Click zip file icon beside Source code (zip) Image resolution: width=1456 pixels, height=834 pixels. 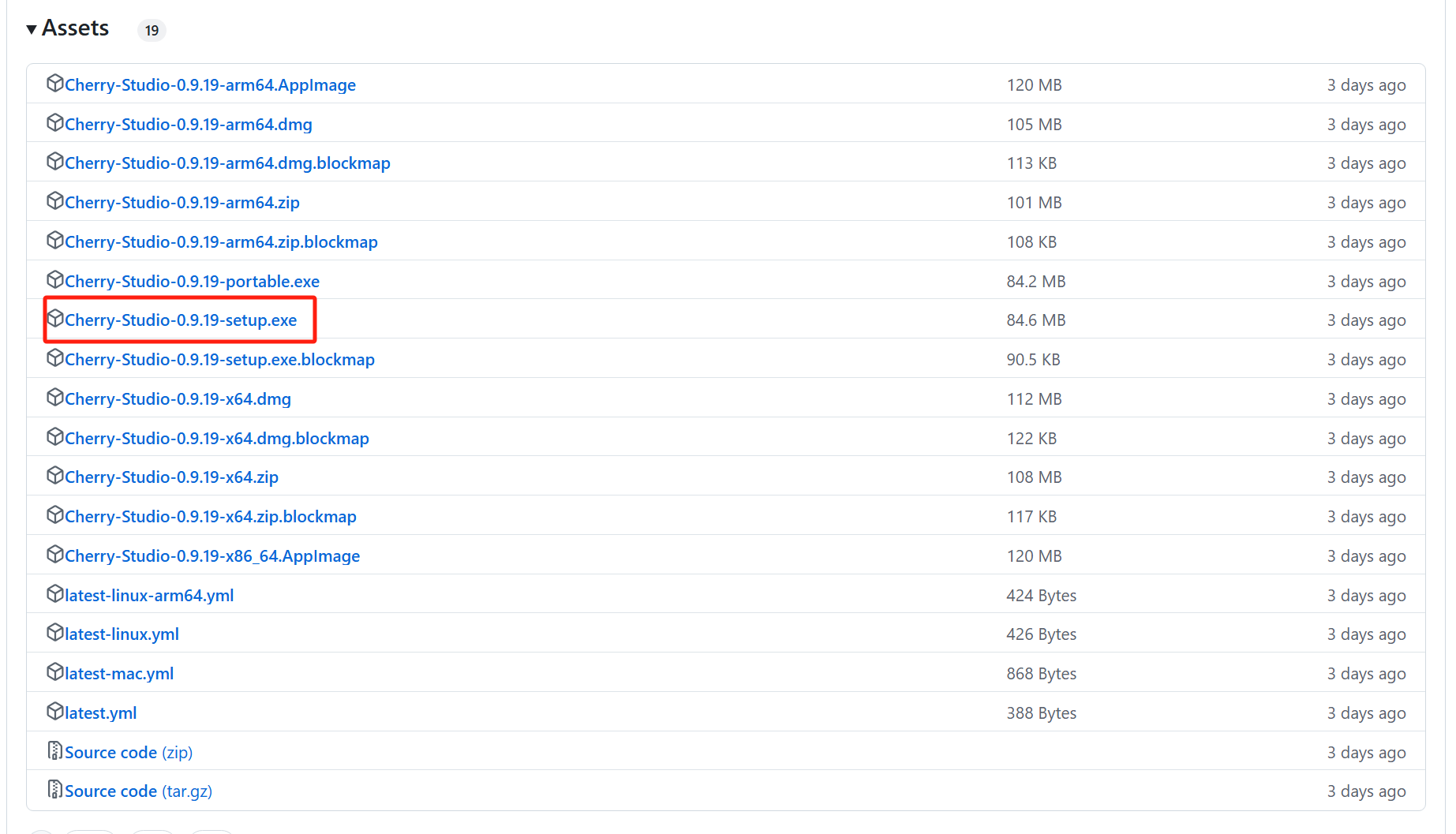click(x=54, y=750)
